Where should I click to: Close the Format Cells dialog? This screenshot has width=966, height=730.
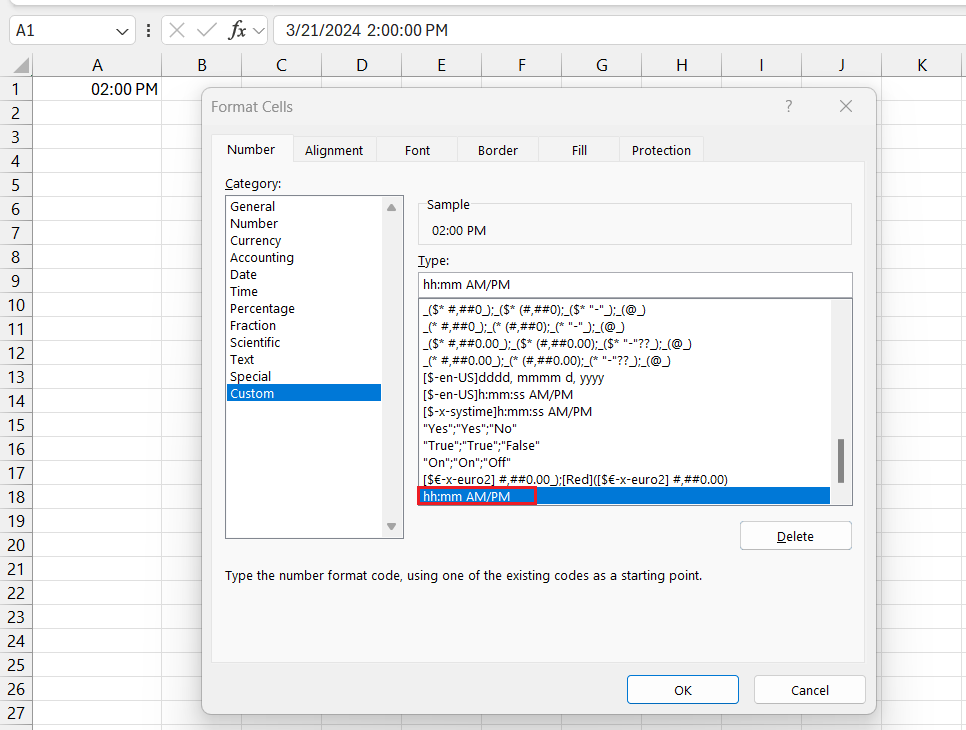(846, 106)
